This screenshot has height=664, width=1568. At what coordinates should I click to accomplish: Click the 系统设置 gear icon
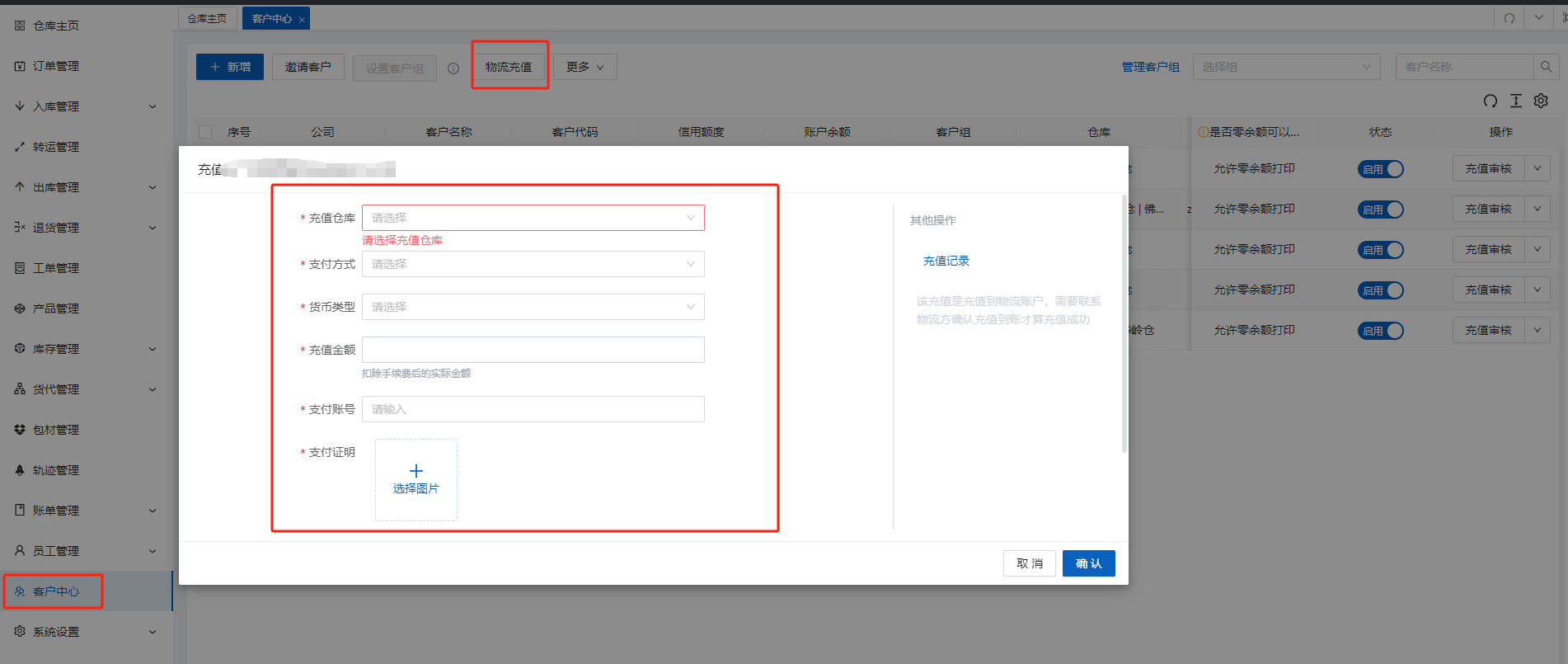[20, 632]
